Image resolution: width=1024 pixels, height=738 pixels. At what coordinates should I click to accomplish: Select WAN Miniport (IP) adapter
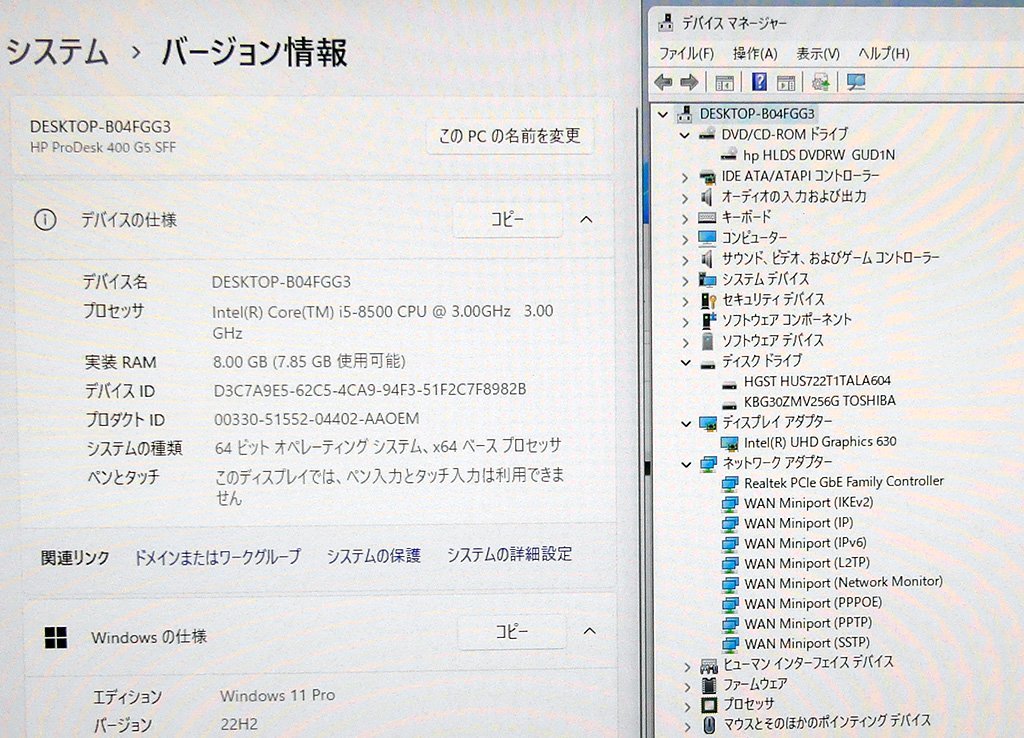799,524
